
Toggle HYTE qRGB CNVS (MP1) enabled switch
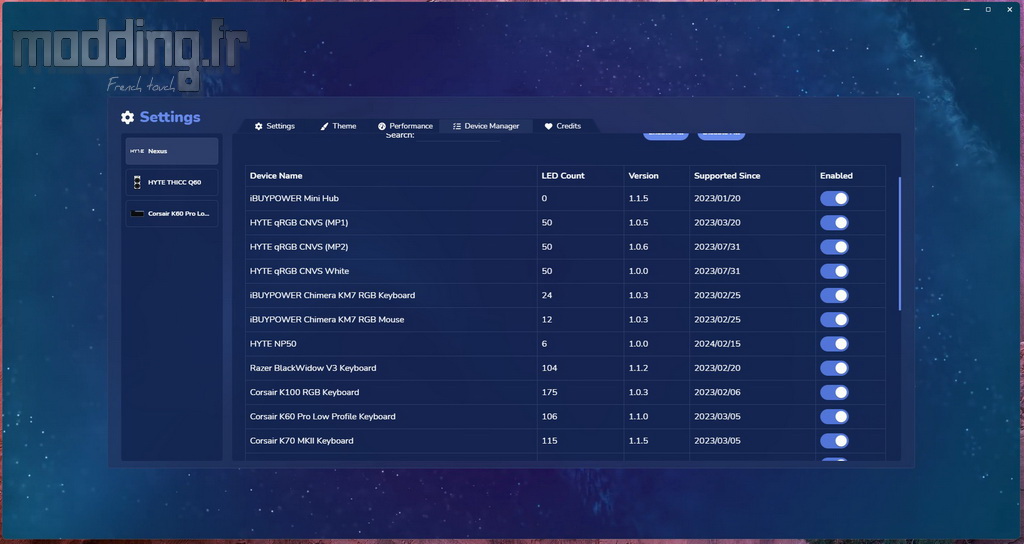point(834,223)
